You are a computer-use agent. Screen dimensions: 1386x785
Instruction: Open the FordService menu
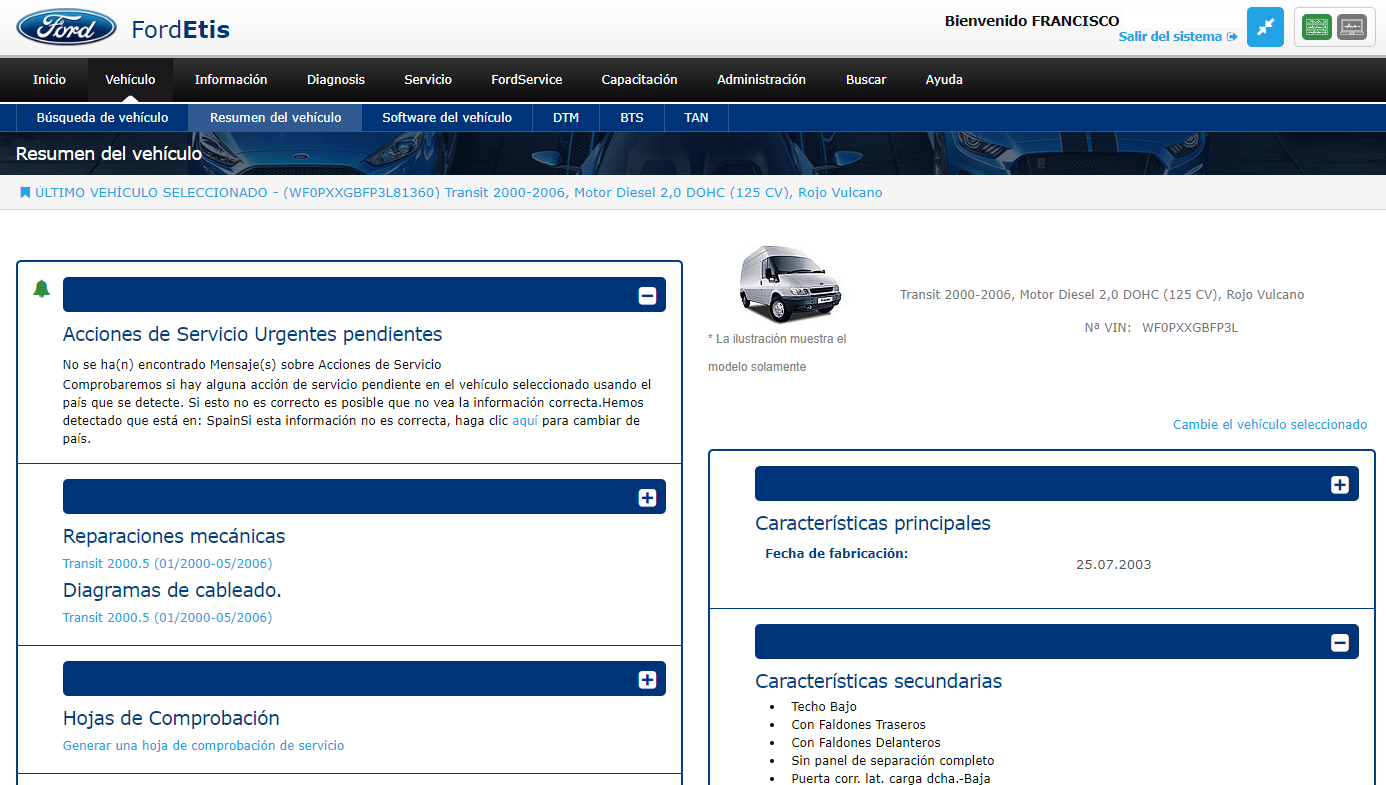(526, 80)
